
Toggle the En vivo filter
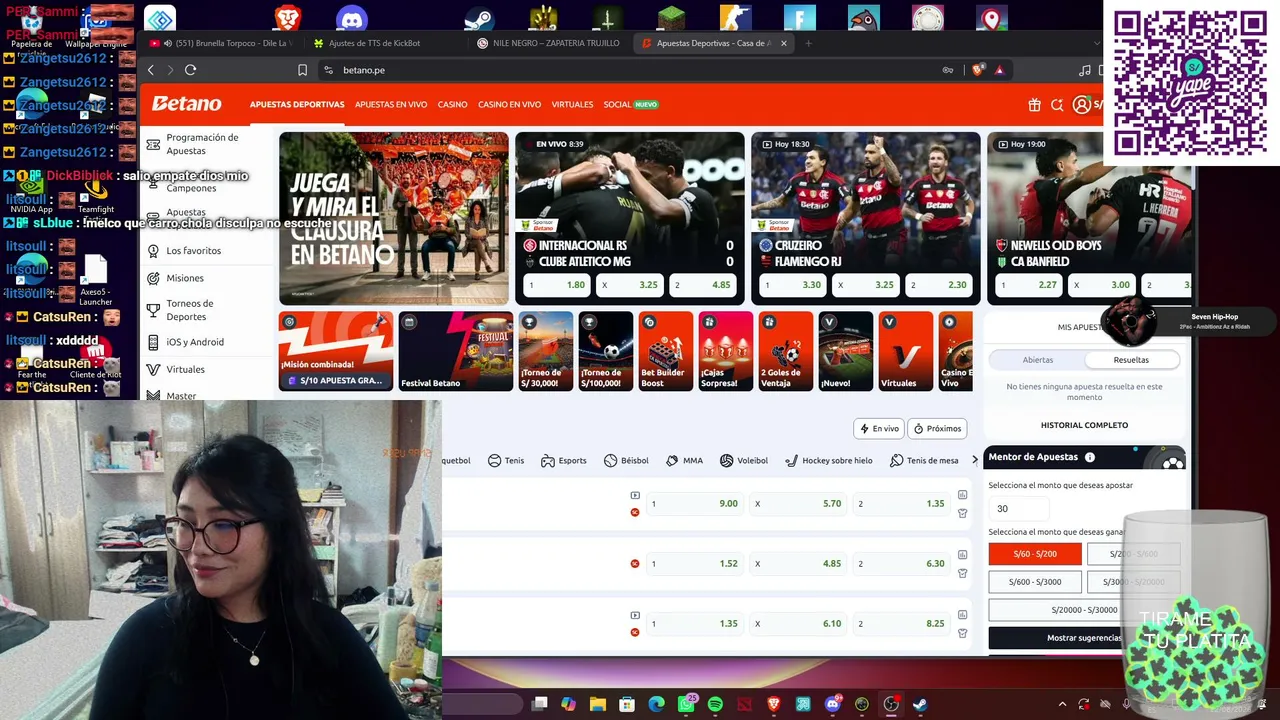[879, 429]
